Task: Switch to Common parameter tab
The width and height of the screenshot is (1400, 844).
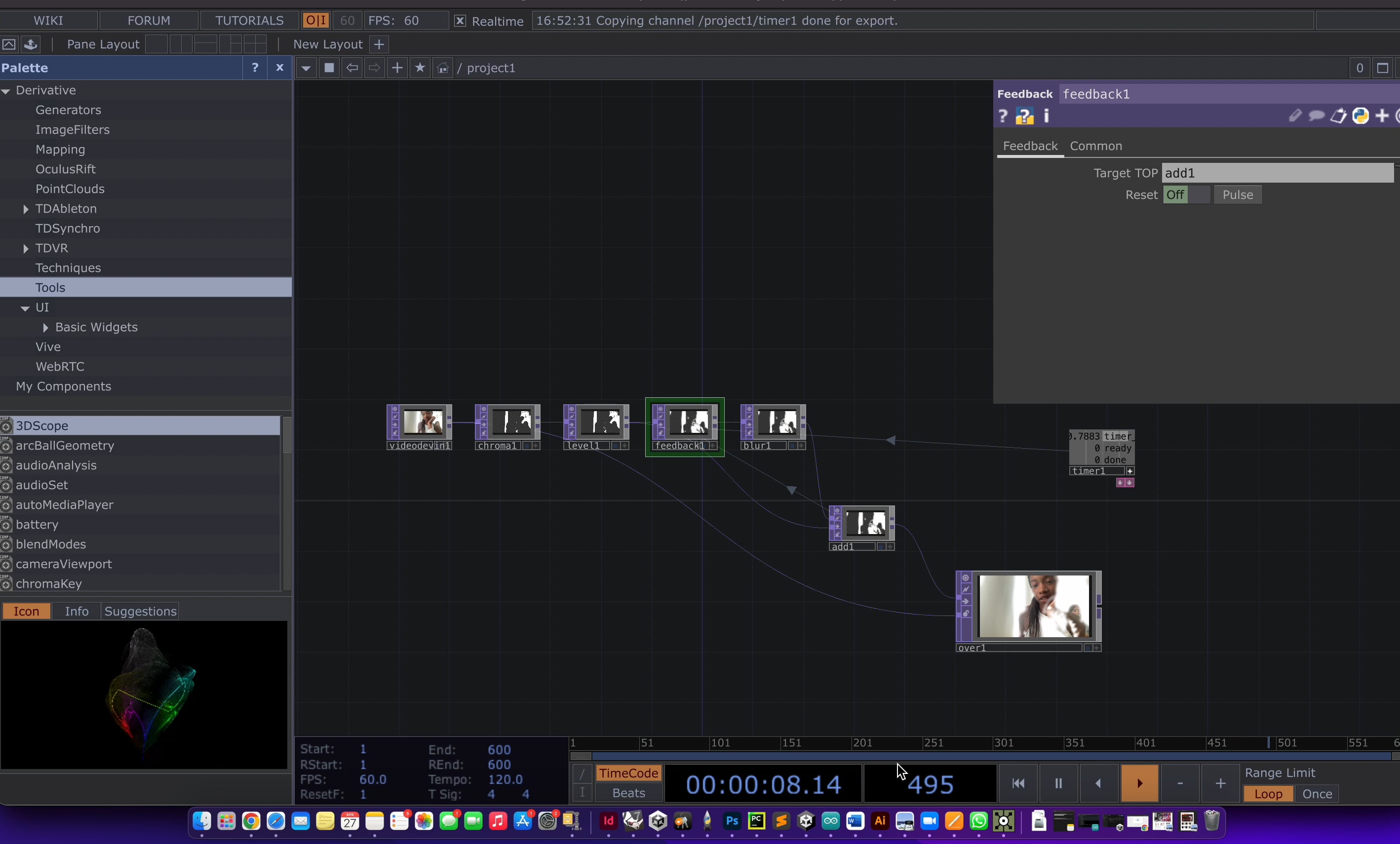Action: (x=1095, y=146)
